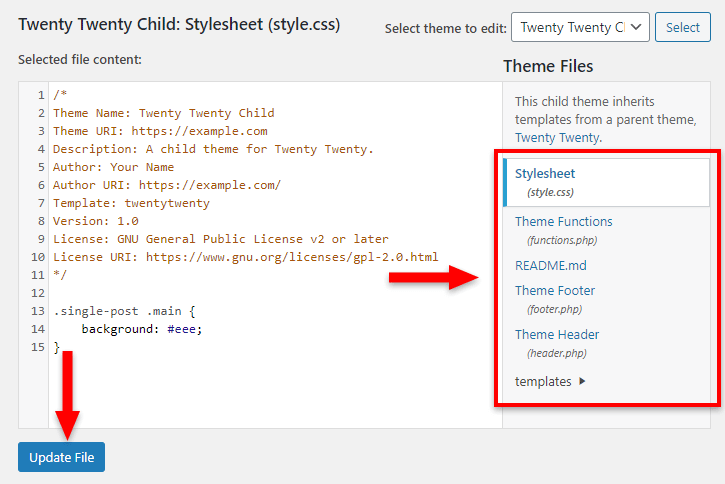Click the 'License: GNU General Public License' line
Image resolution: width=725 pixels, height=484 pixels.
coord(221,239)
